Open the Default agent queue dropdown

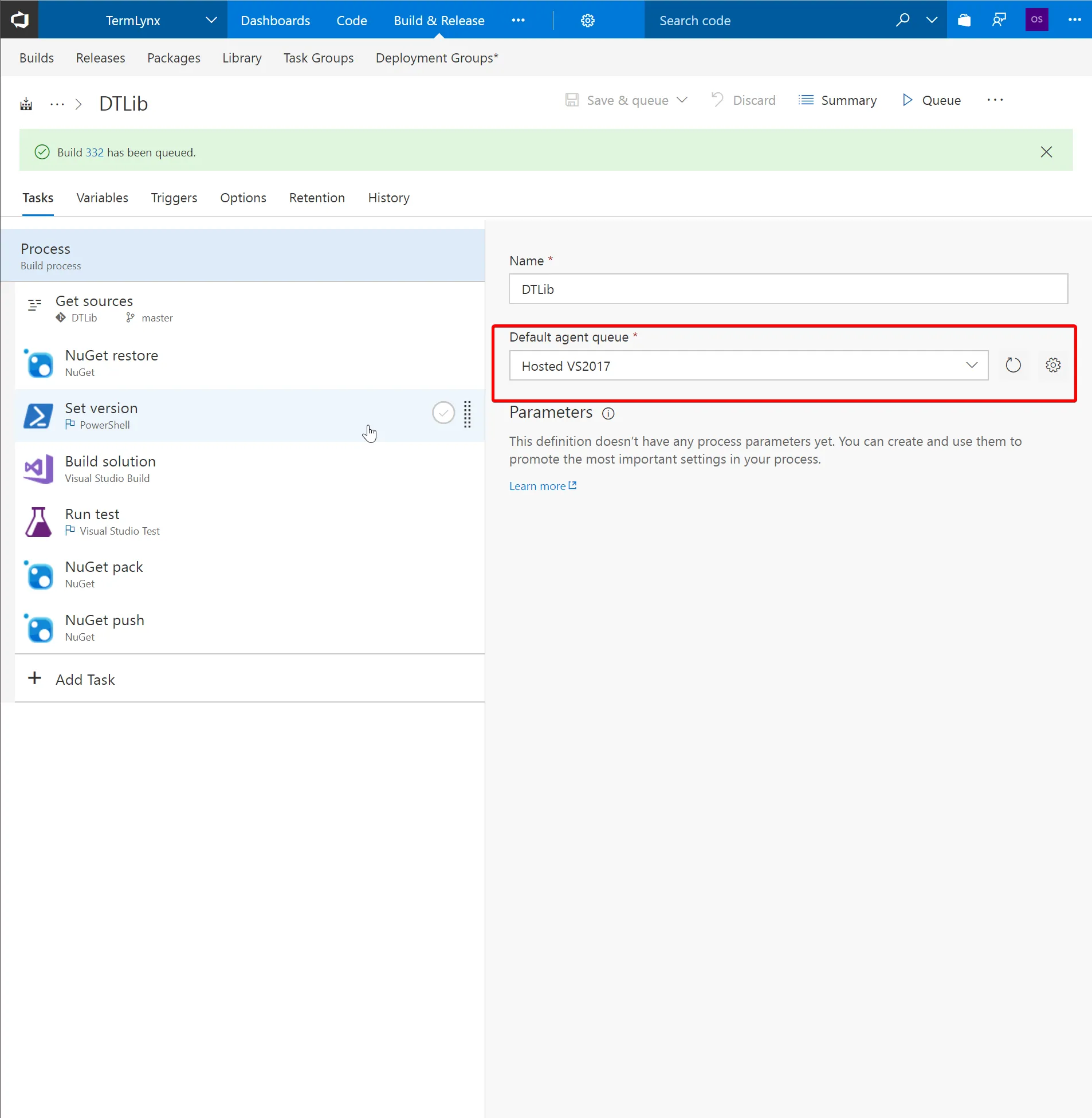click(x=748, y=366)
